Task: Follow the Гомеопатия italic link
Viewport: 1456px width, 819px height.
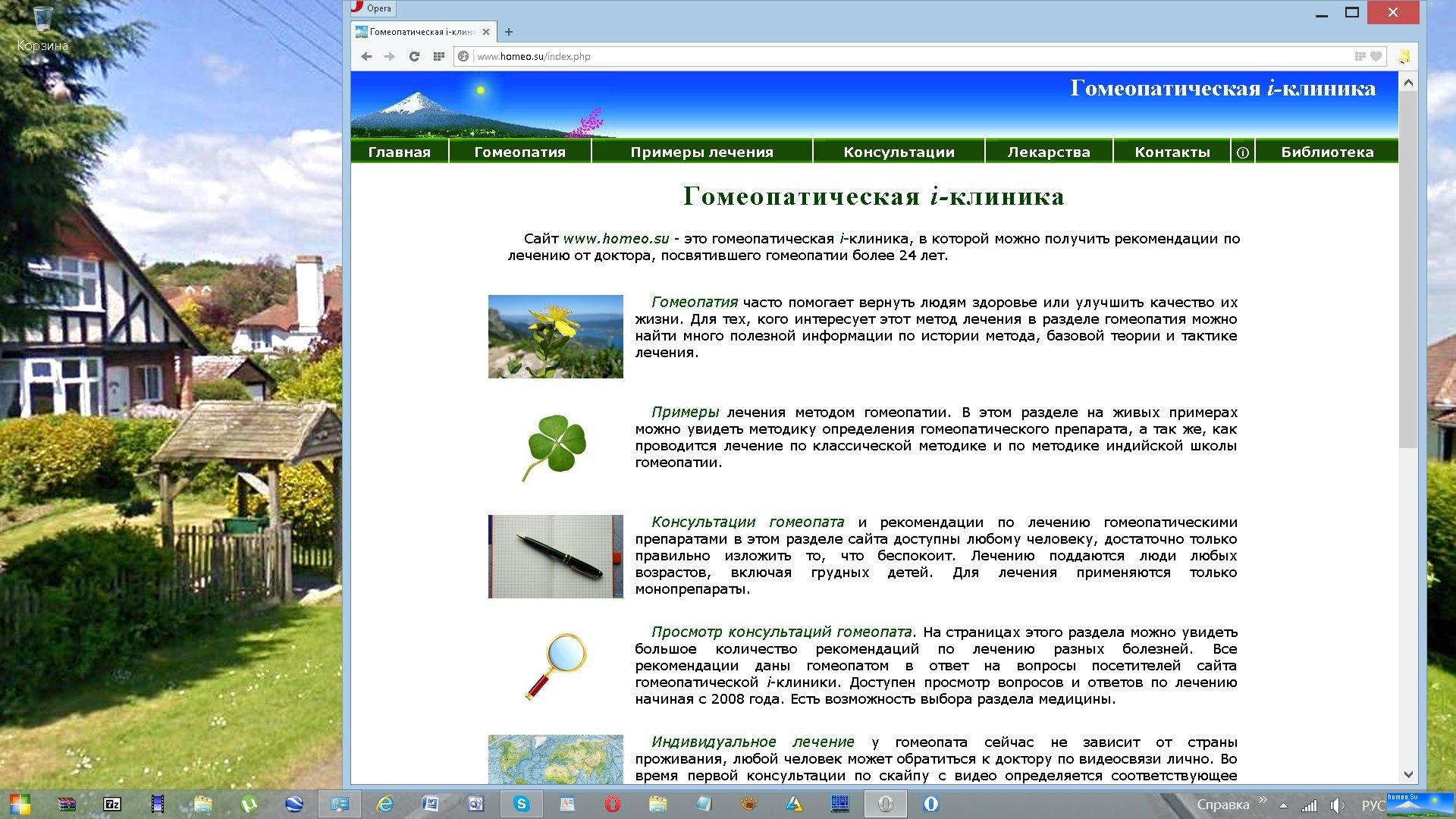Action: pyautogui.click(x=695, y=303)
